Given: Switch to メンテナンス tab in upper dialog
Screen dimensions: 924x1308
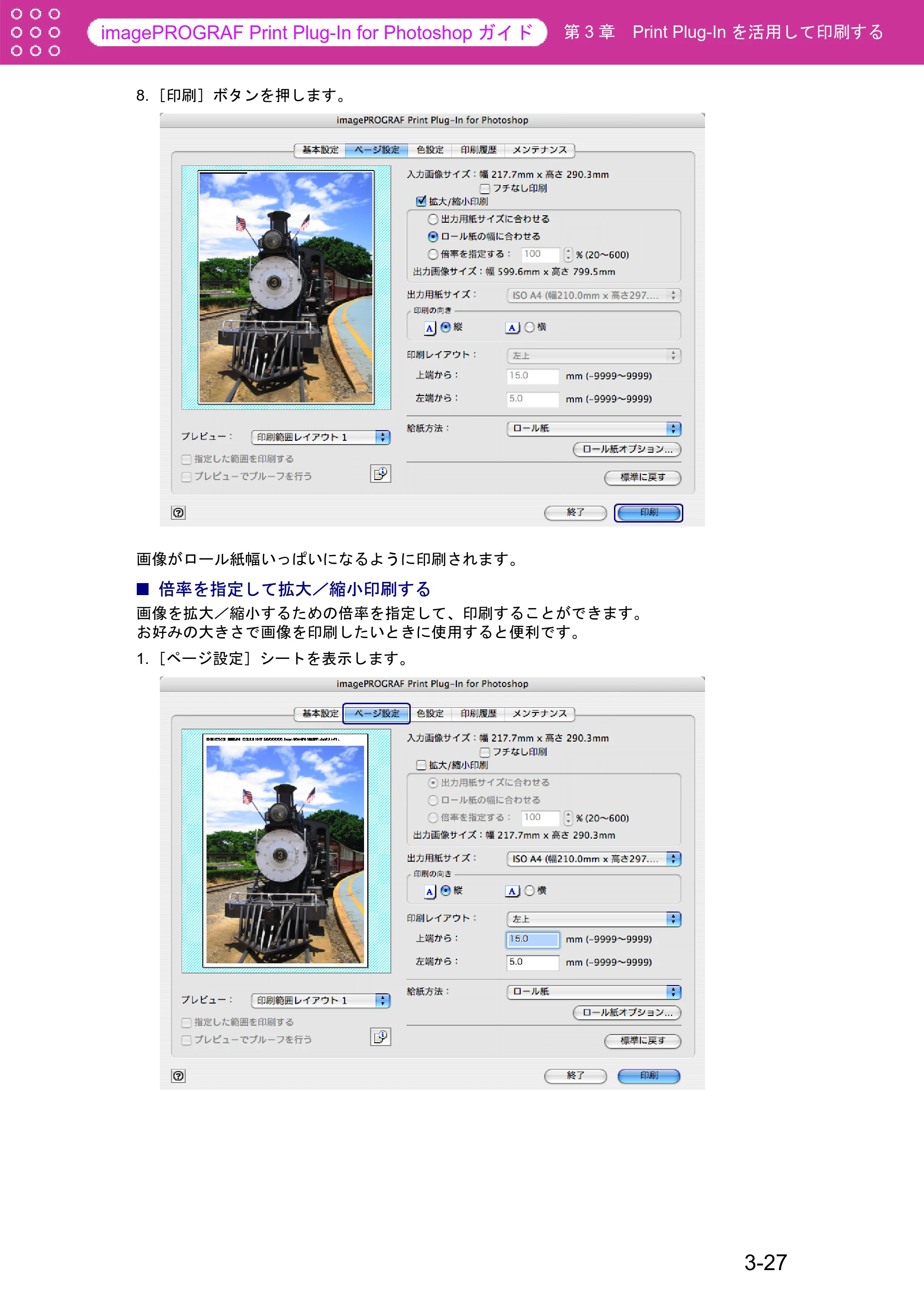Looking at the screenshot, I should pyautogui.click(x=540, y=150).
